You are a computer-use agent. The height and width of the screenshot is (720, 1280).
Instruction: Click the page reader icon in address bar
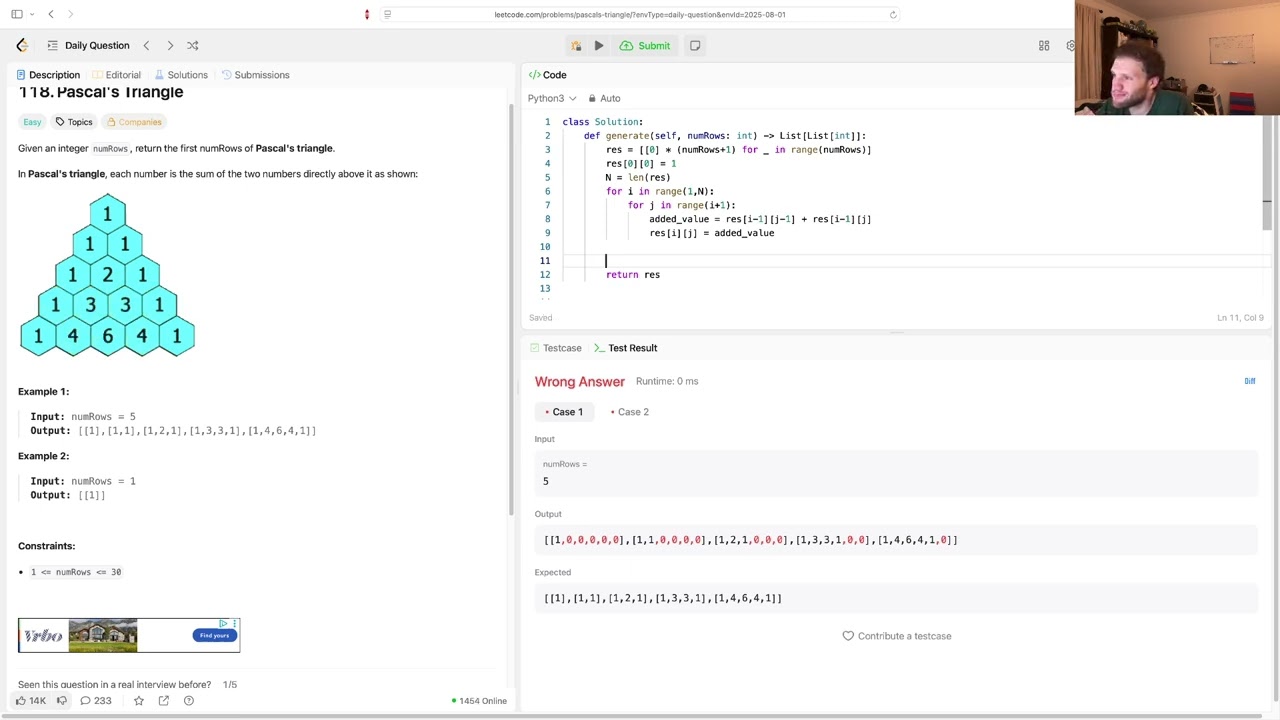387,14
